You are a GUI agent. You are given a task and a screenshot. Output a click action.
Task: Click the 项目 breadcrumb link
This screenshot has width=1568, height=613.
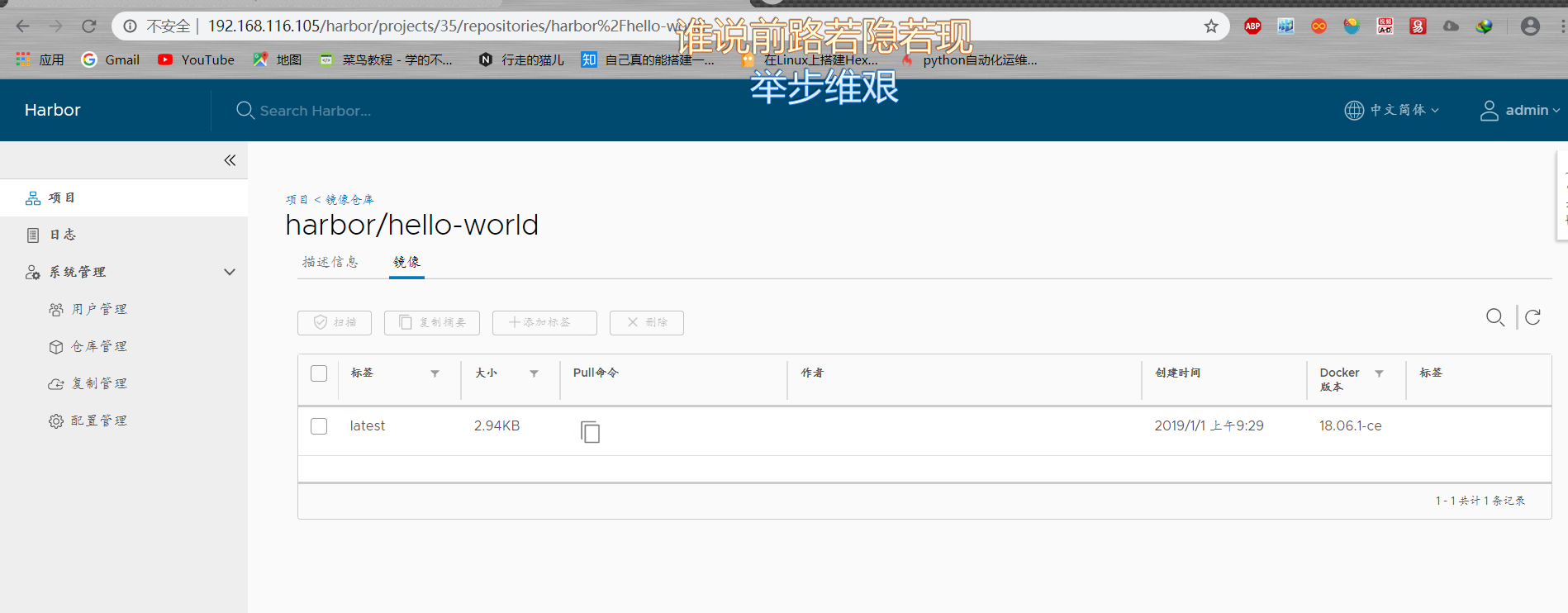point(297,200)
